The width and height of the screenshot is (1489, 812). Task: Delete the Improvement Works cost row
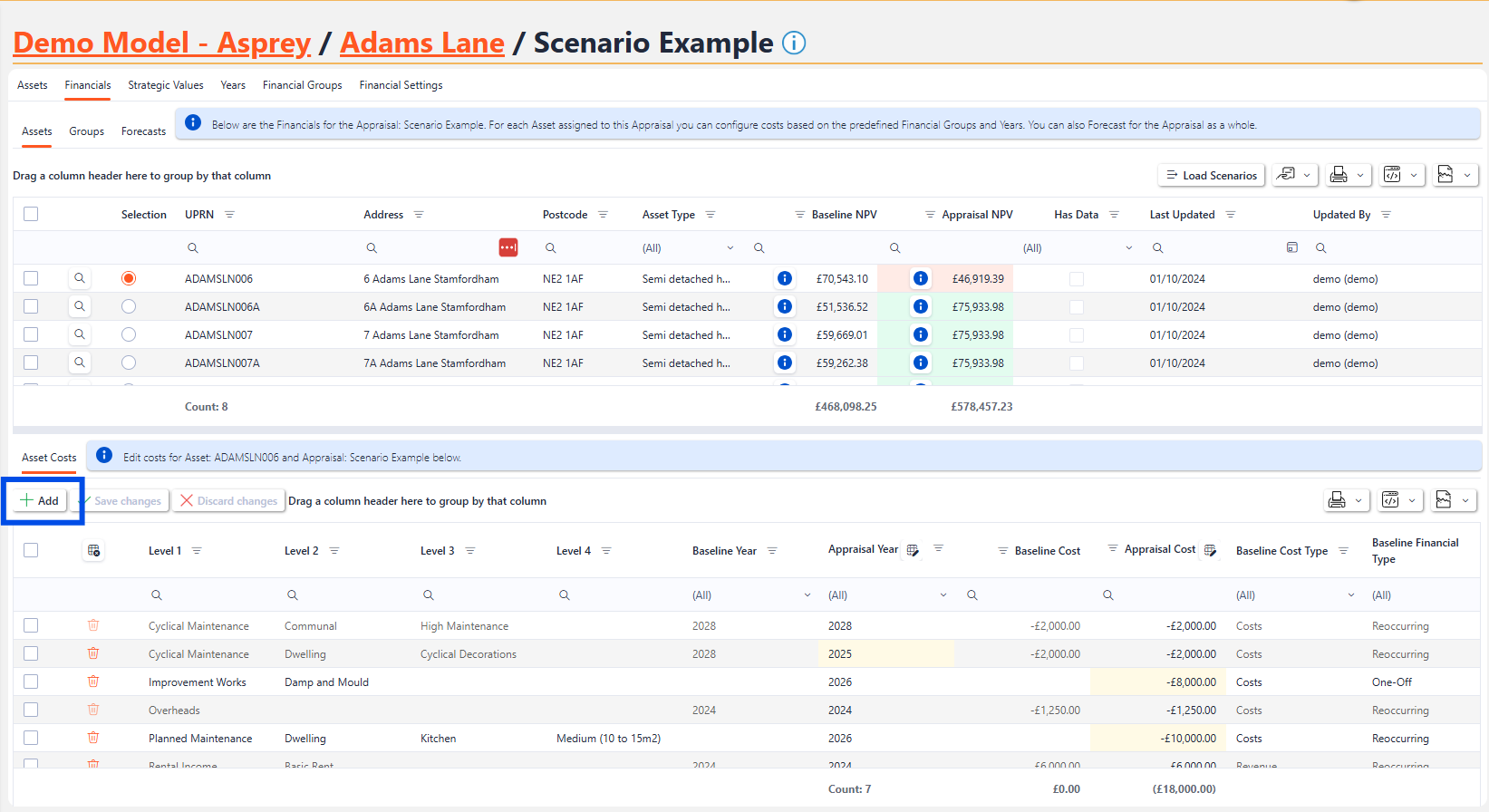93,681
